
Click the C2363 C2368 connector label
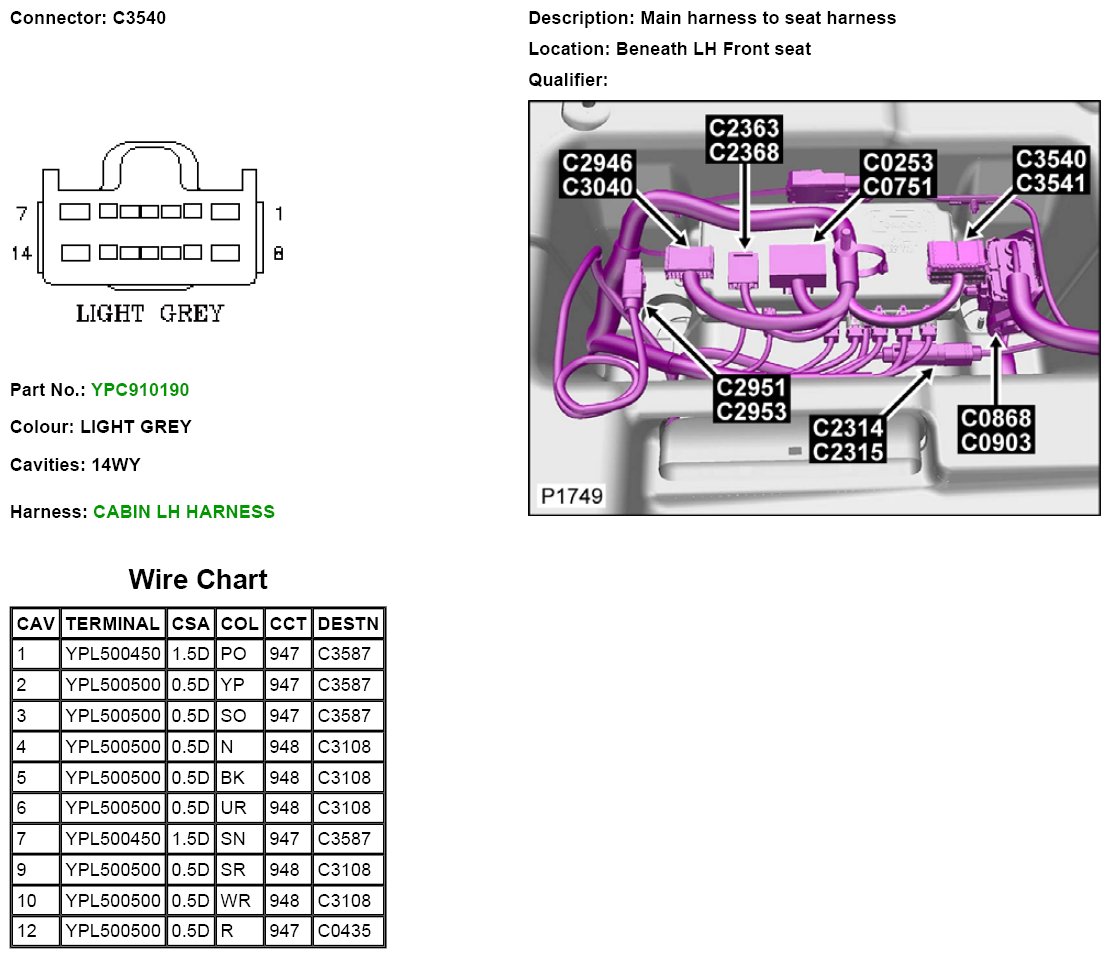tap(744, 139)
